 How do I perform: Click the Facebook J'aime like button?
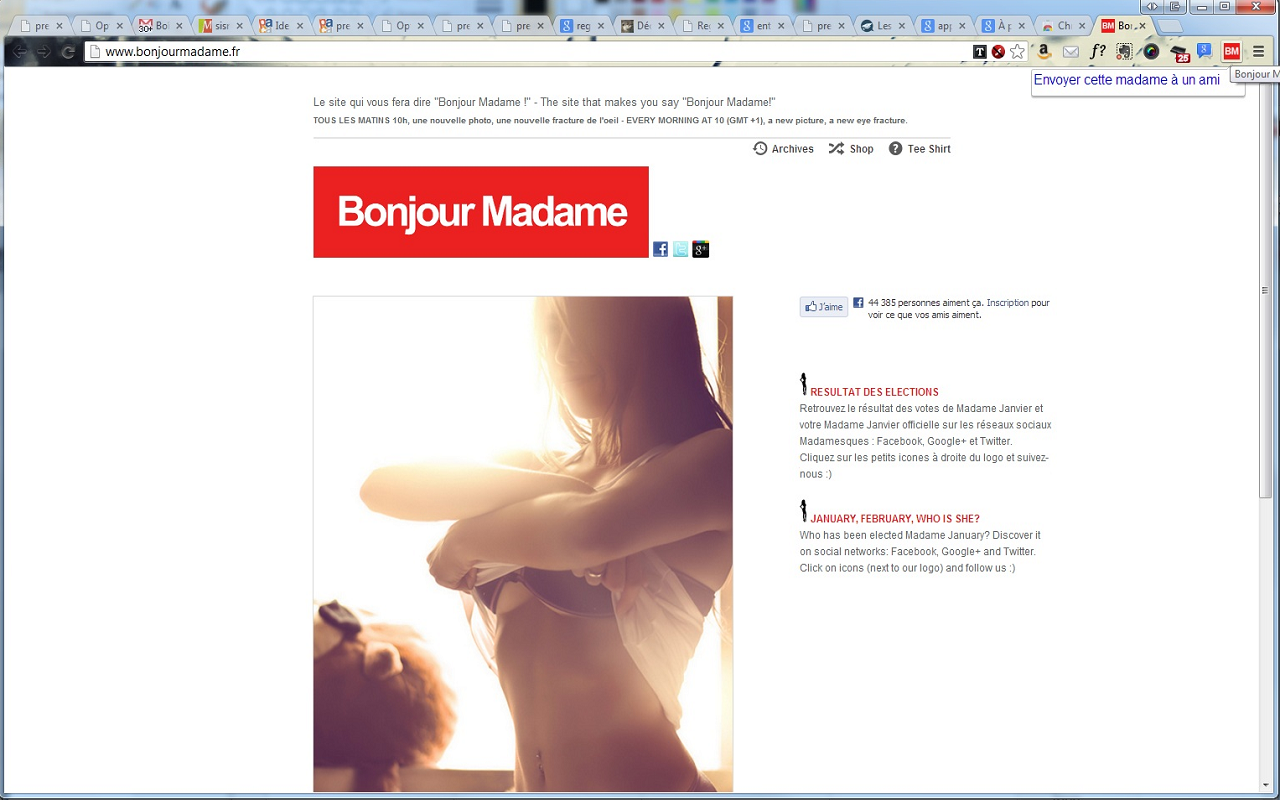pyautogui.click(x=824, y=307)
